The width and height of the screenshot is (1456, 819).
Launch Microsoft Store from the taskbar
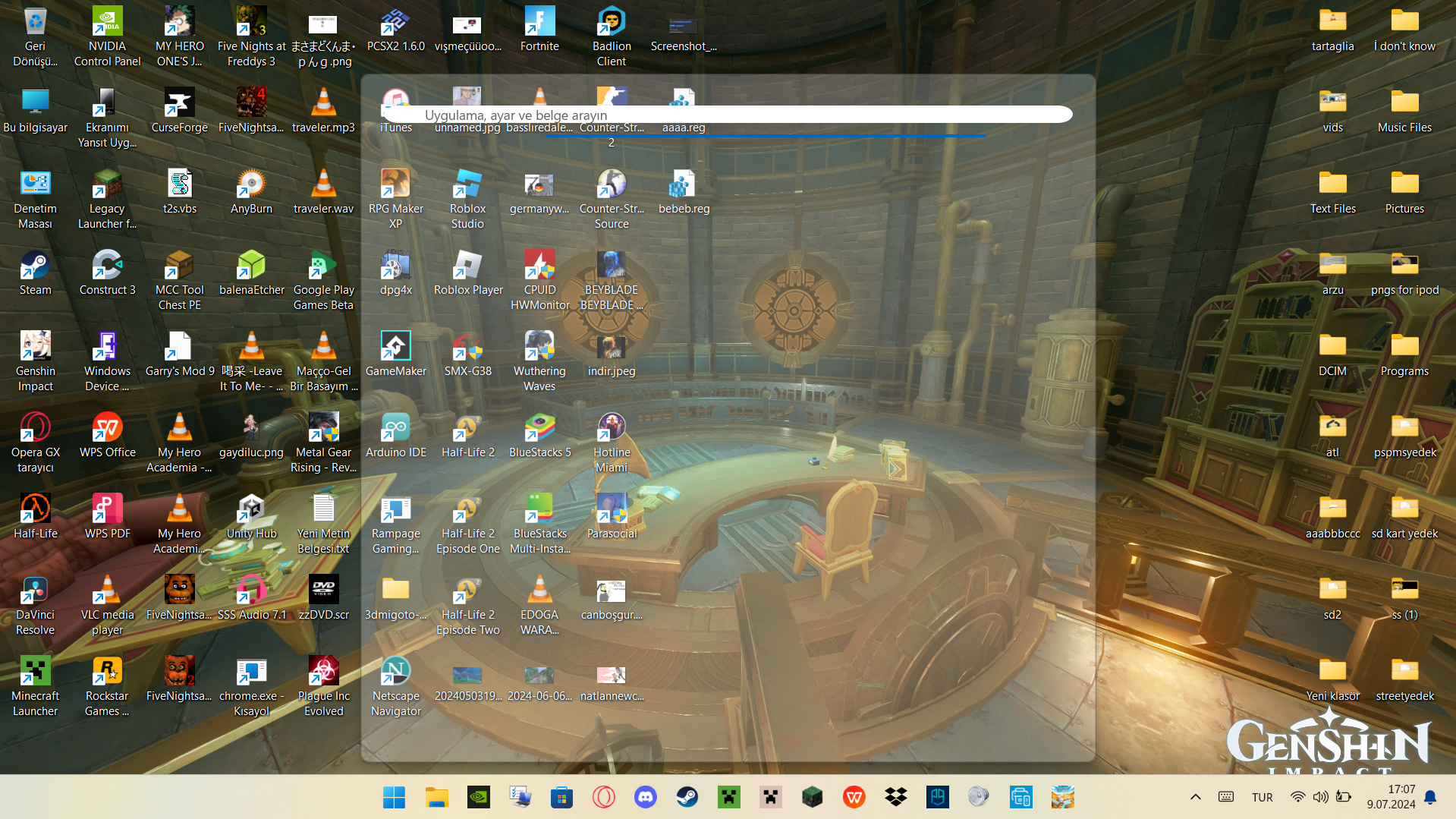pyautogui.click(x=561, y=797)
